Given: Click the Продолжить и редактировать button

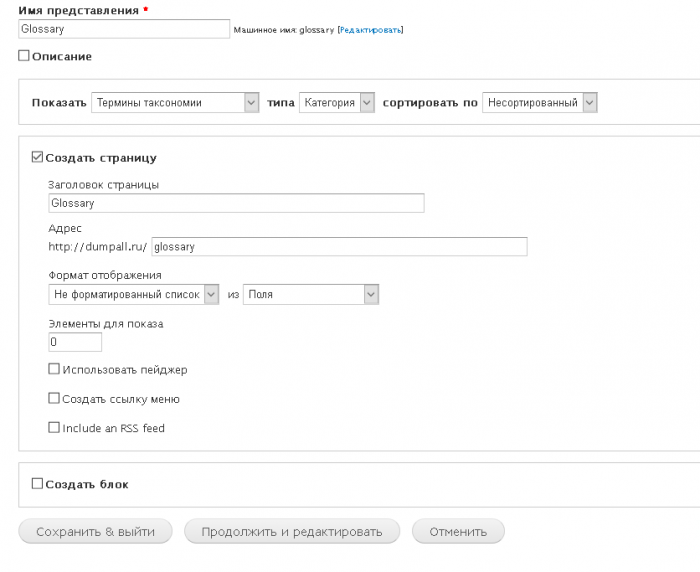Looking at the screenshot, I should point(291,532).
